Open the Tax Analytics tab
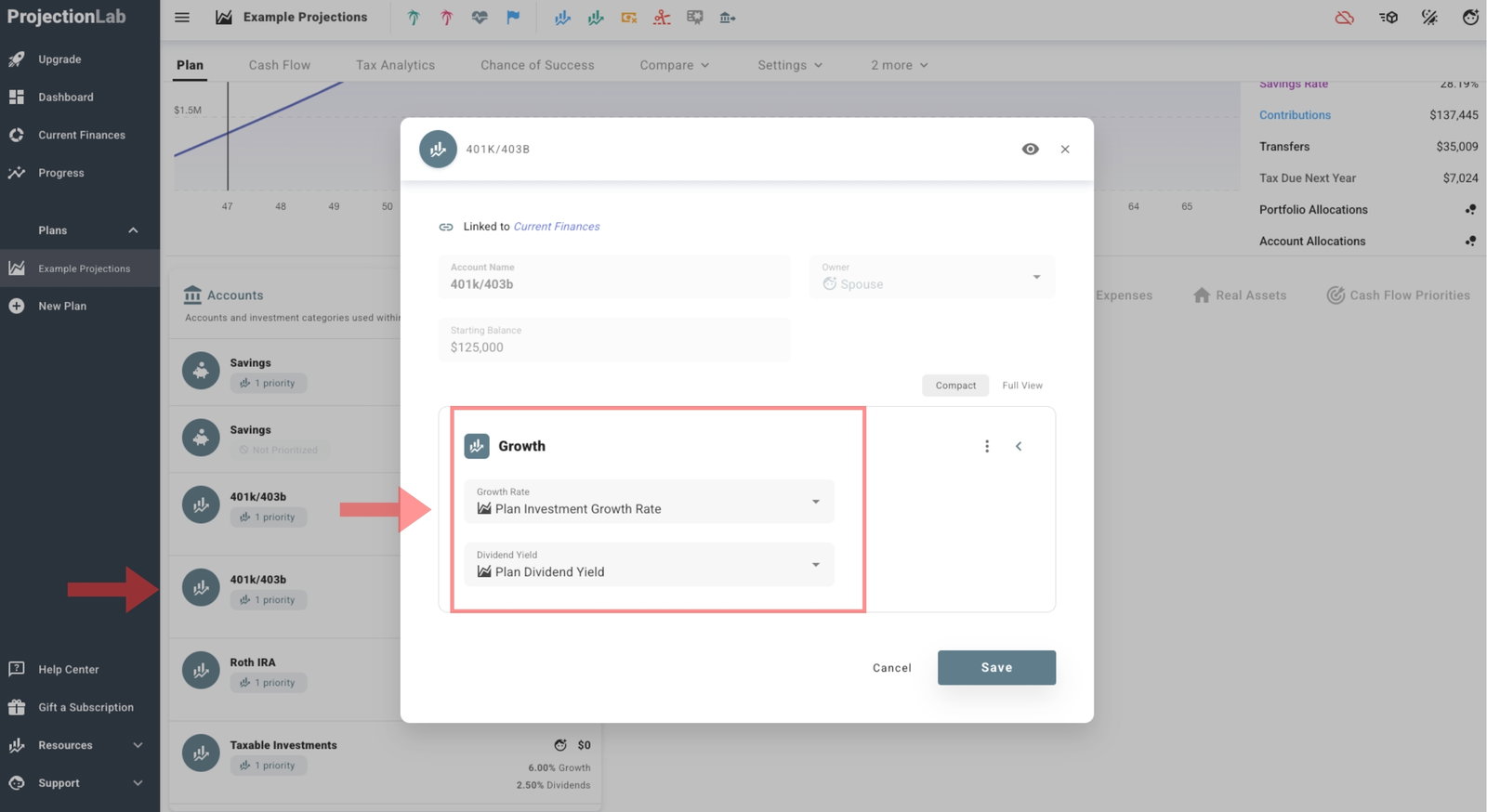 [395, 65]
